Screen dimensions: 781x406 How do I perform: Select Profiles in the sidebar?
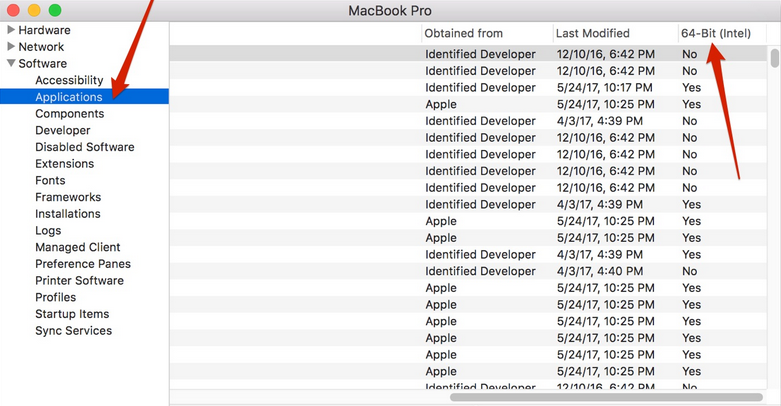pos(56,297)
